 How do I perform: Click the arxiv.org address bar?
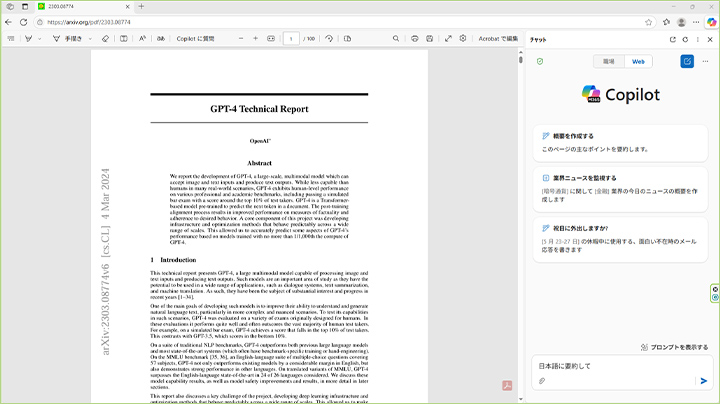340,22
